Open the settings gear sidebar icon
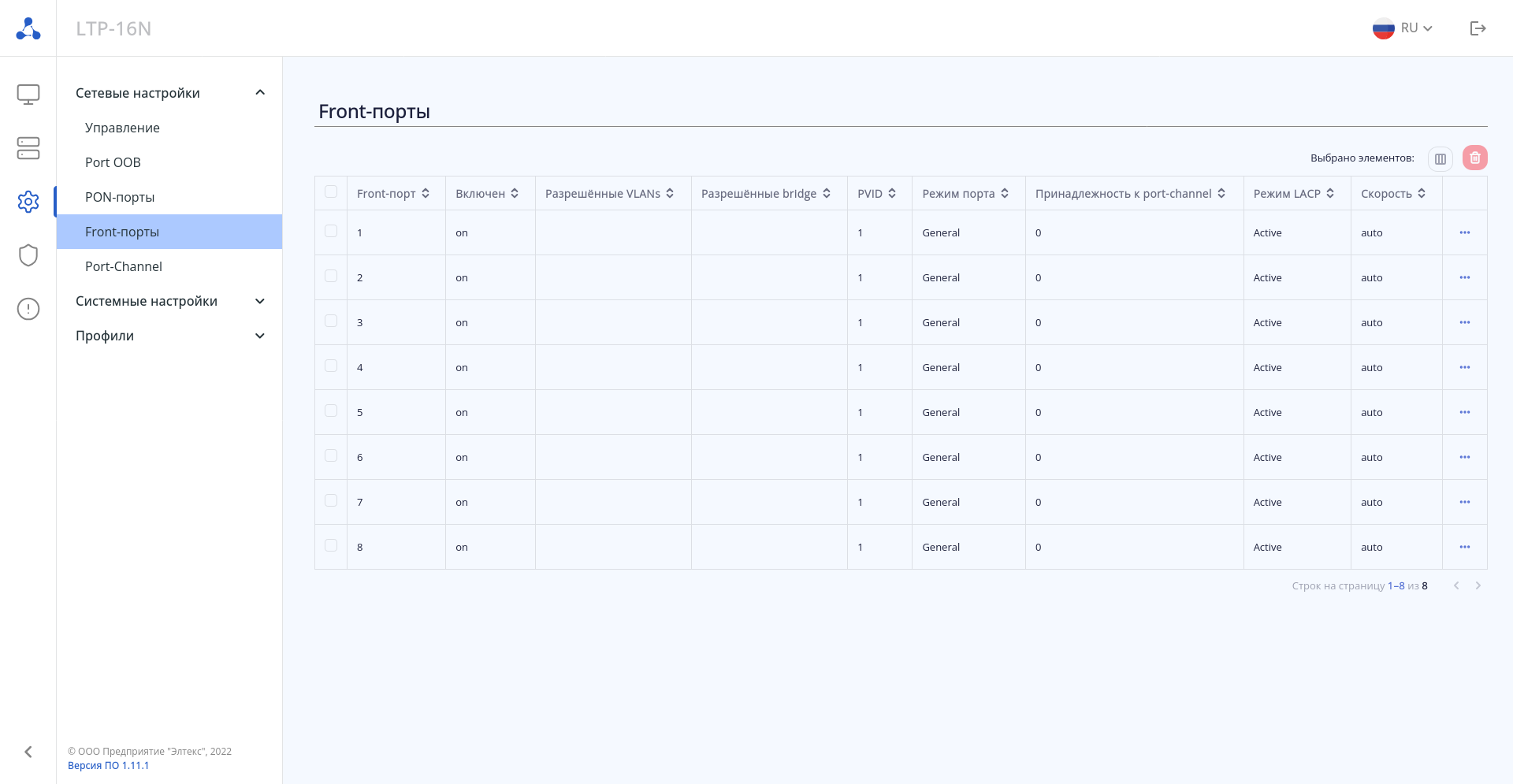This screenshot has width=1513, height=784. click(28, 202)
